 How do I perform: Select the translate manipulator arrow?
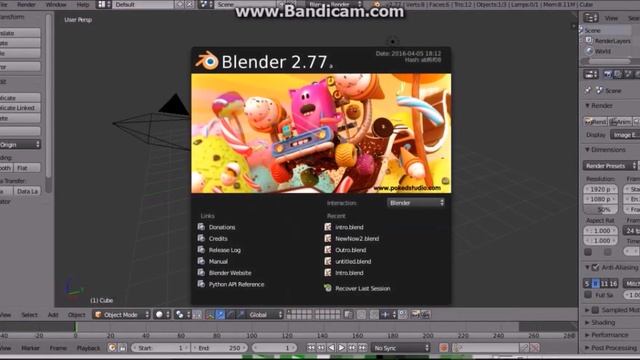tap(220, 314)
